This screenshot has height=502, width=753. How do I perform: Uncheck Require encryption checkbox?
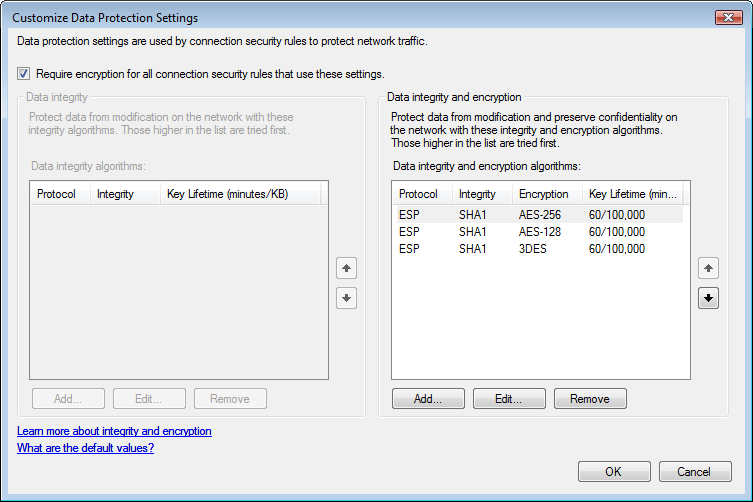point(24,73)
